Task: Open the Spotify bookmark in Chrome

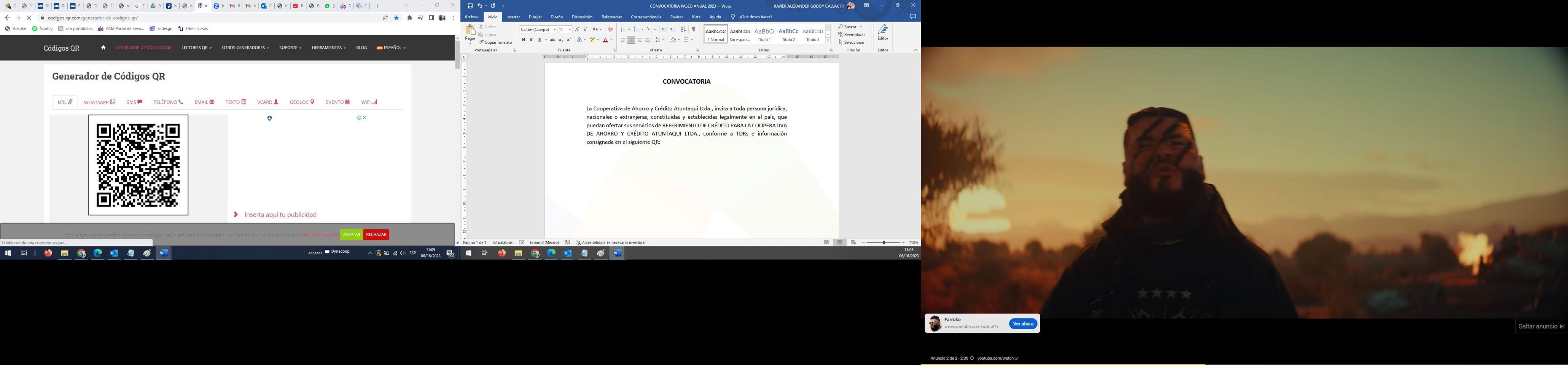Action: [x=43, y=29]
